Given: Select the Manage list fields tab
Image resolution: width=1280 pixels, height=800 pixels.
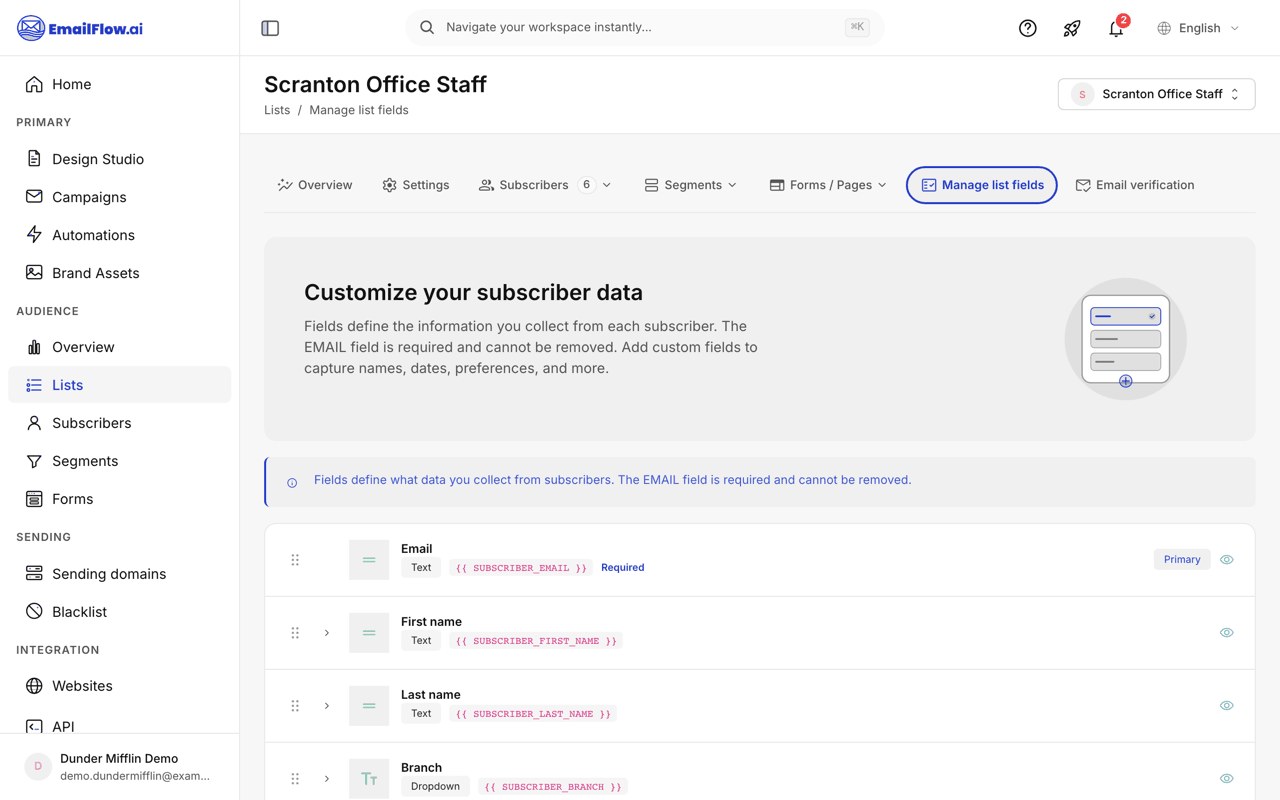Looking at the screenshot, I should click(982, 185).
